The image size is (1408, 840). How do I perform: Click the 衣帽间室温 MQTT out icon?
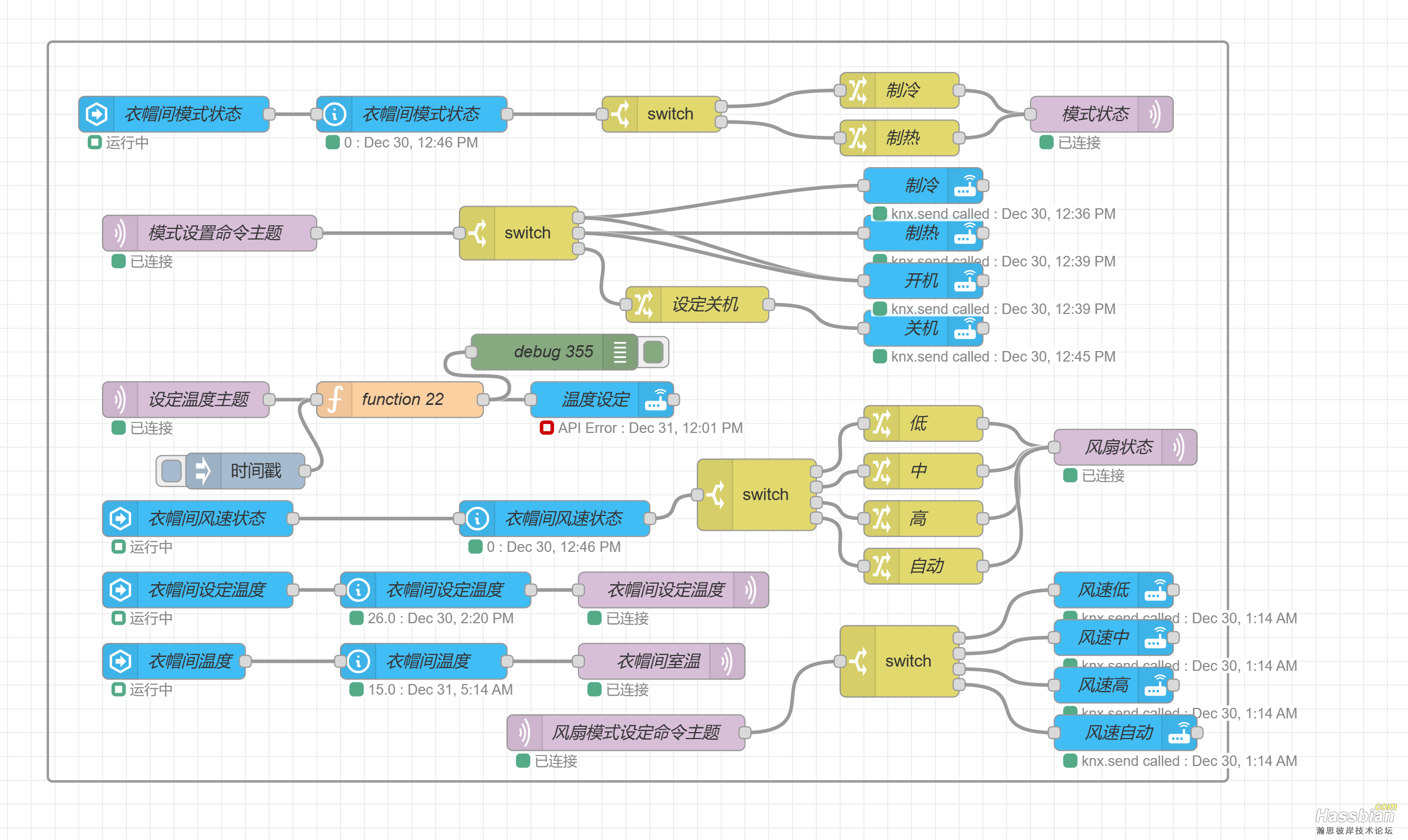point(727,661)
